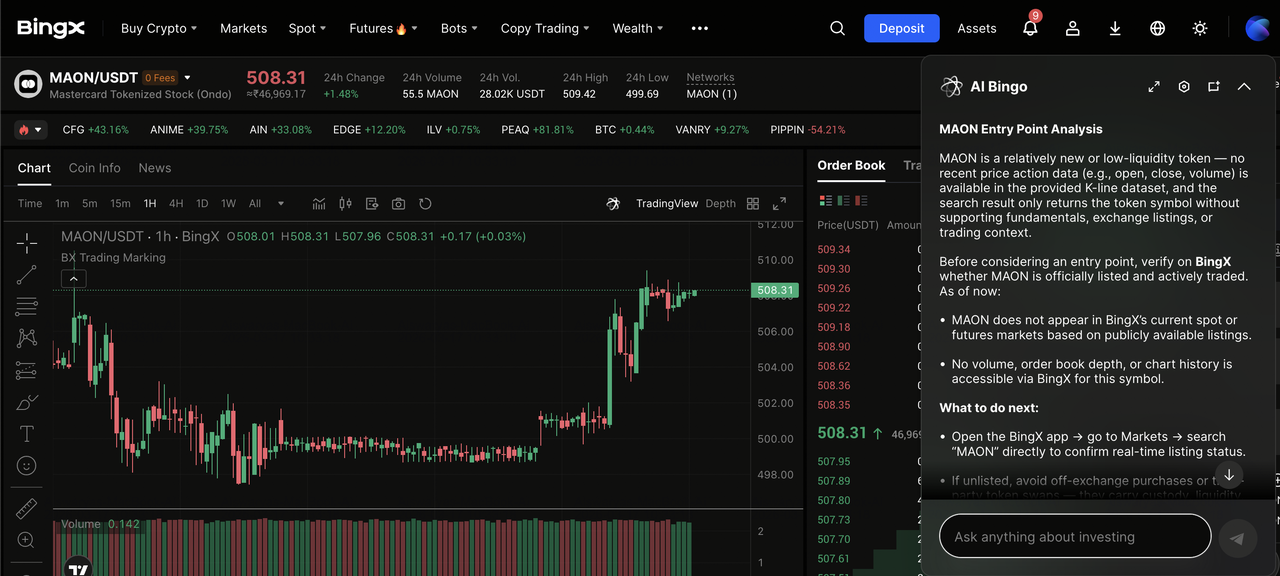The height and width of the screenshot is (576, 1280).
Task: Open the notifications bell
Action: (1030, 28)
